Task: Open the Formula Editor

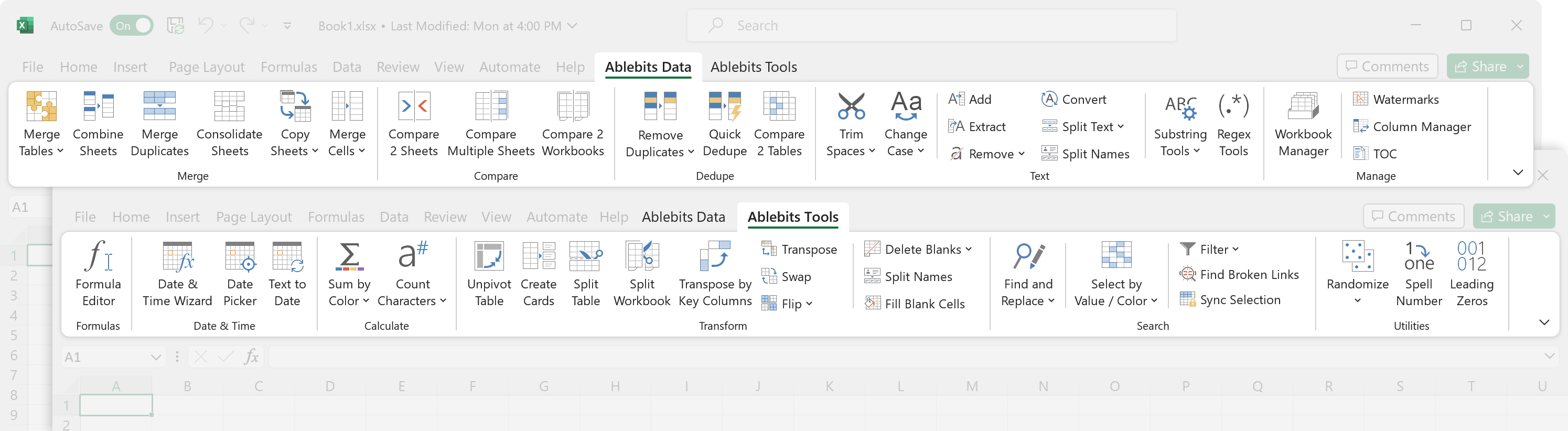Action: click(98, 273)
